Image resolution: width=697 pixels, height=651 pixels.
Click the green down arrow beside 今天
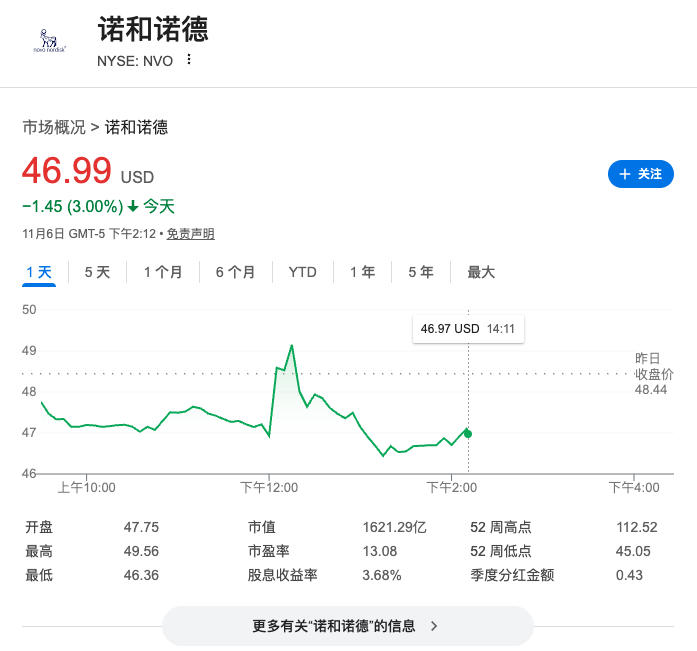pyautogui.click(x=132, y=207)
